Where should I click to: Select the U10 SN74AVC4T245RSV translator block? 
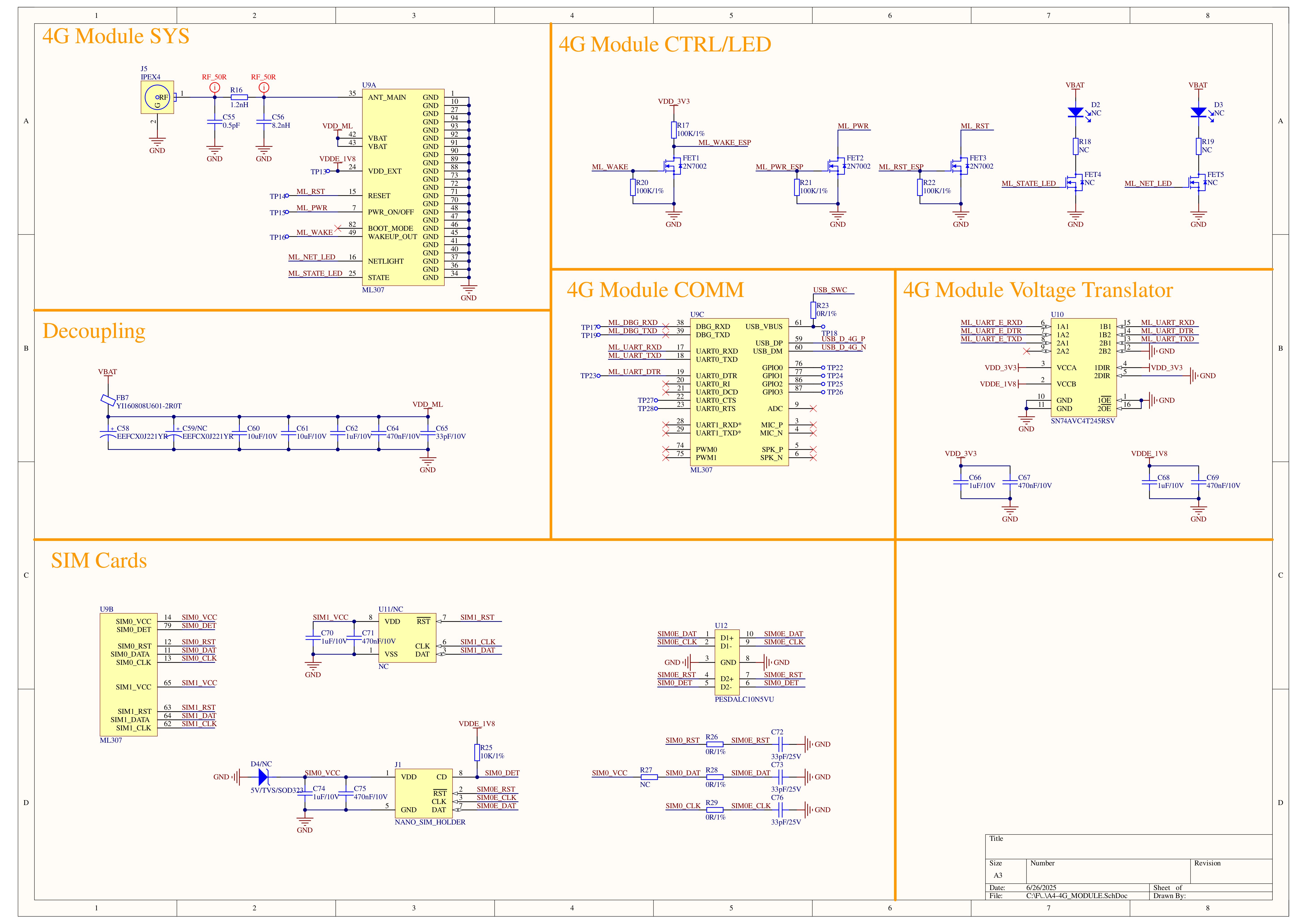(1083, 367)
